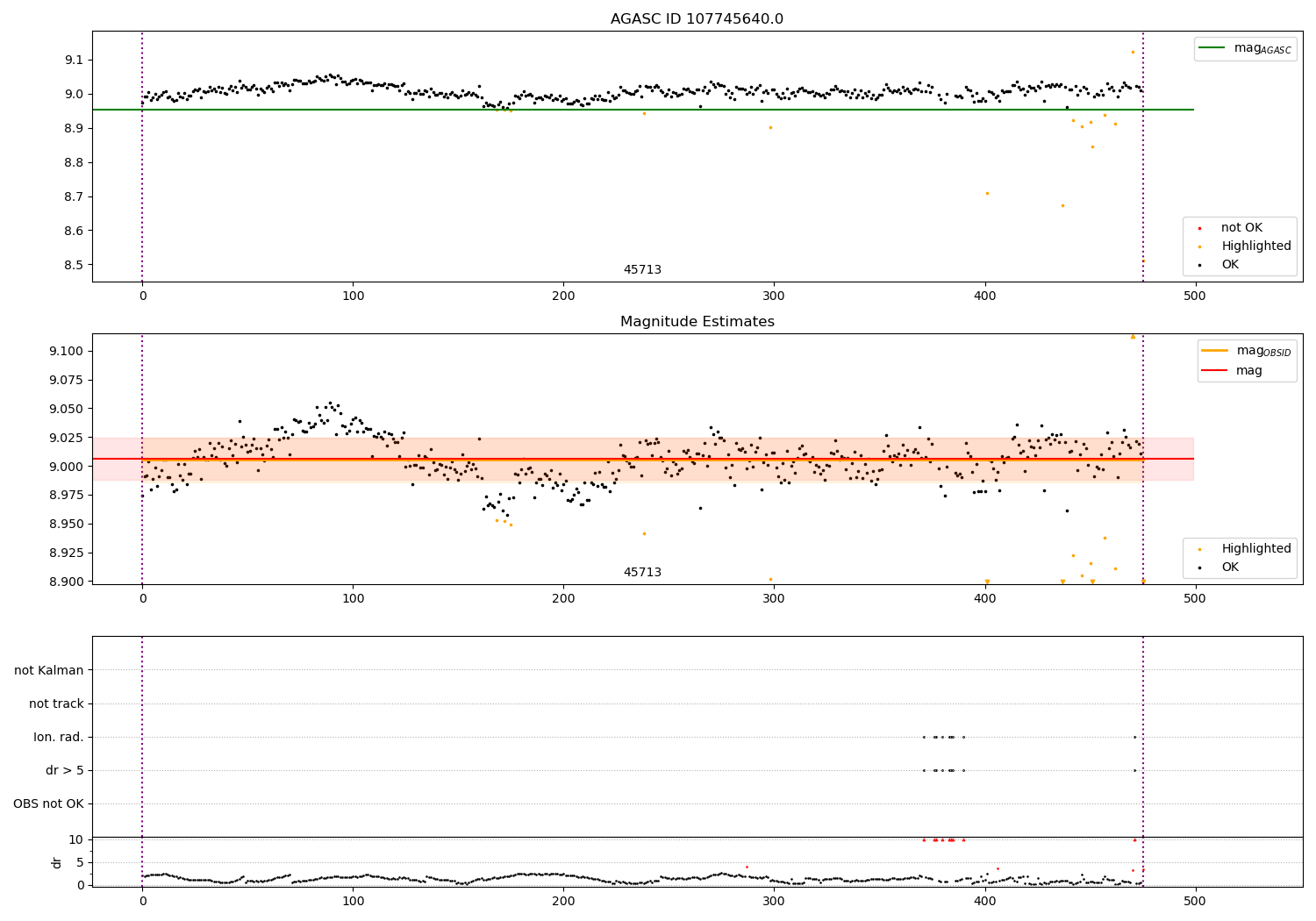Click the 'dr' axis label of bottom plot
This screenshot has width=1316, height=921.
(57, 862)
